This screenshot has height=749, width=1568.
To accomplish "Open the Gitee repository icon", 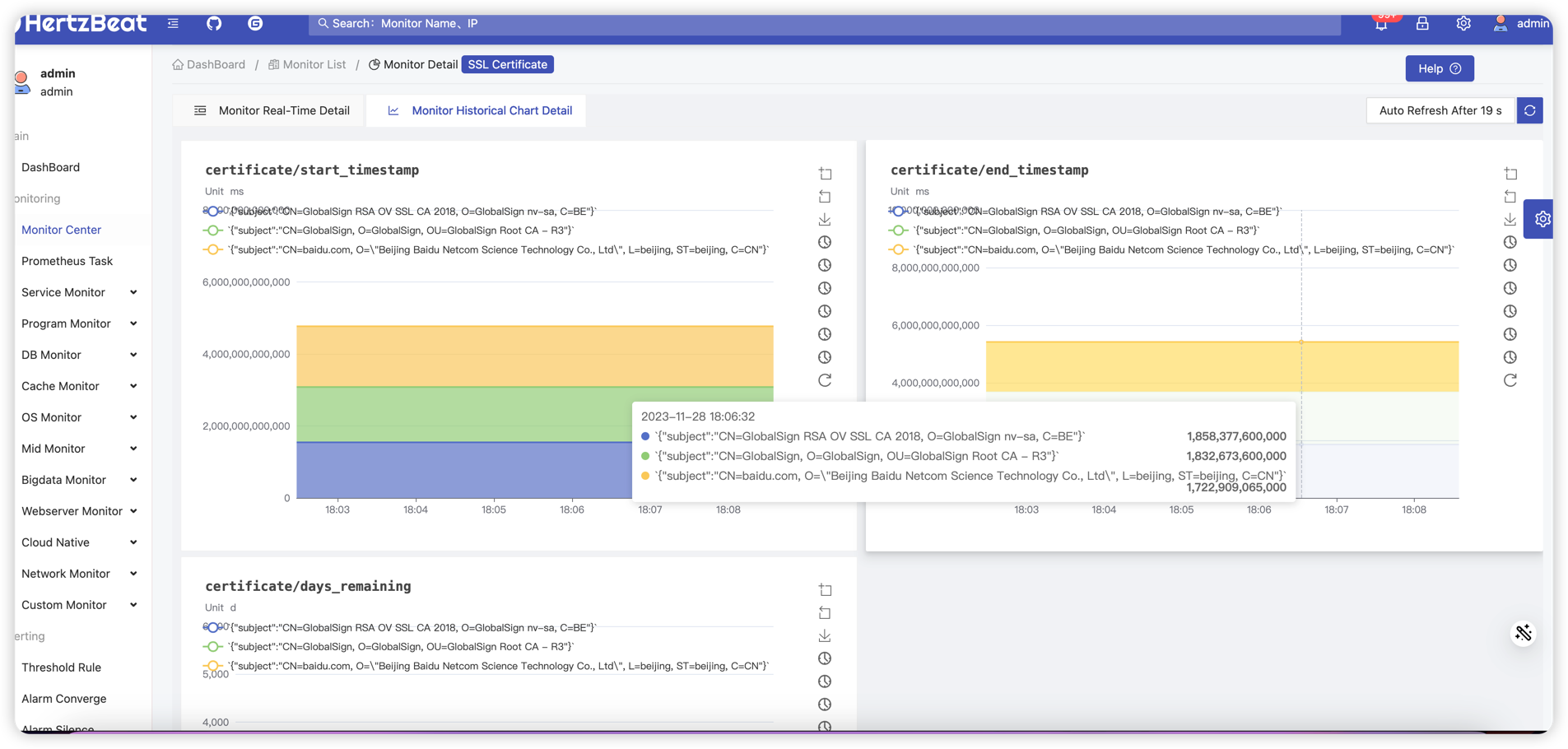I will [255, 23].
